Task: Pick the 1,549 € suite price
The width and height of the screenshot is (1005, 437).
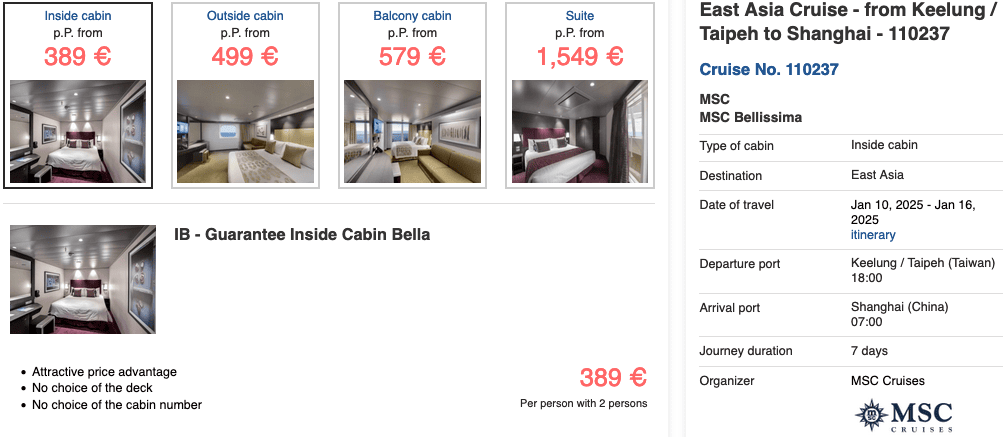Action: tap(580, 56)
